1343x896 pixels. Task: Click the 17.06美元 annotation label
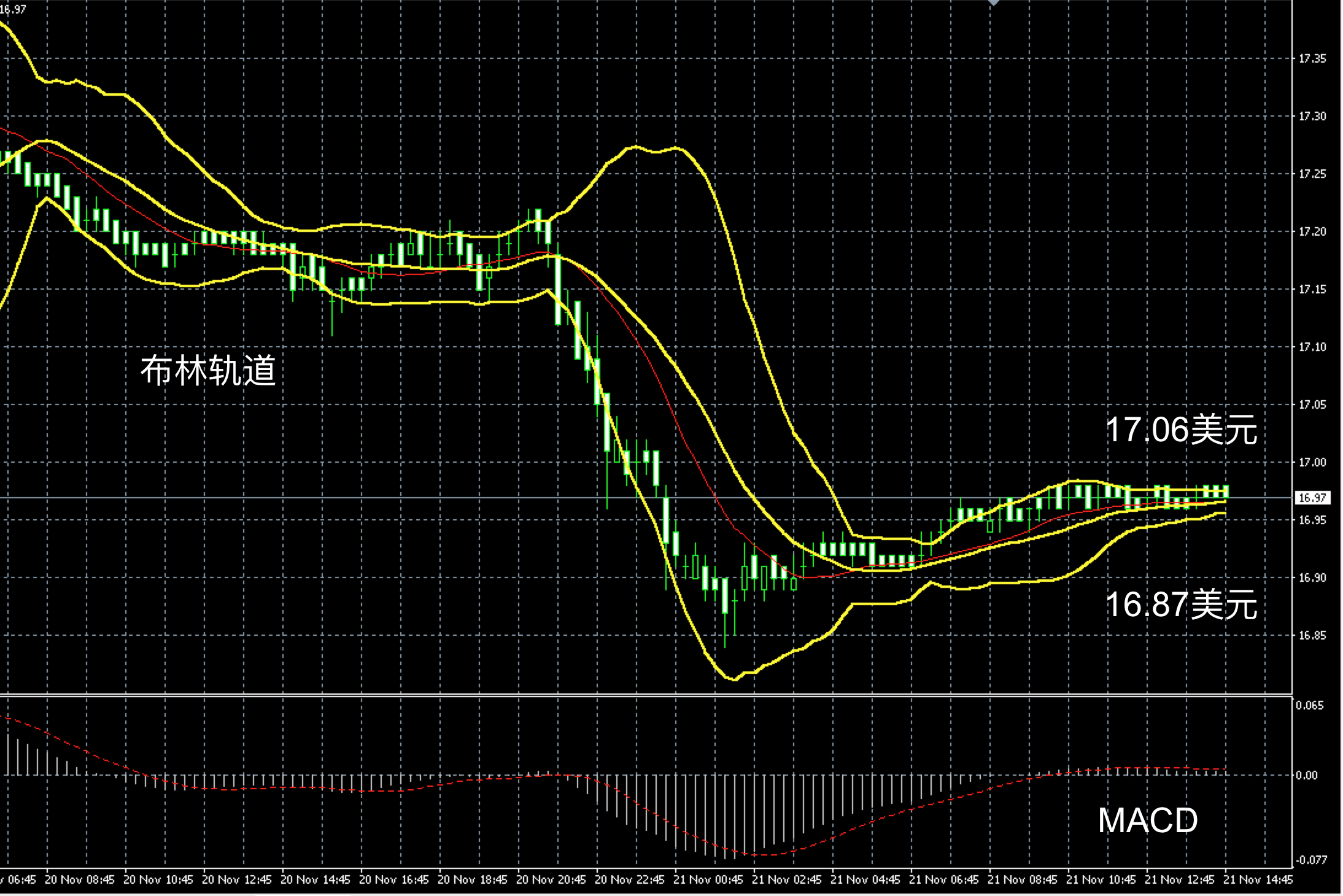[x=1181, y=430]
